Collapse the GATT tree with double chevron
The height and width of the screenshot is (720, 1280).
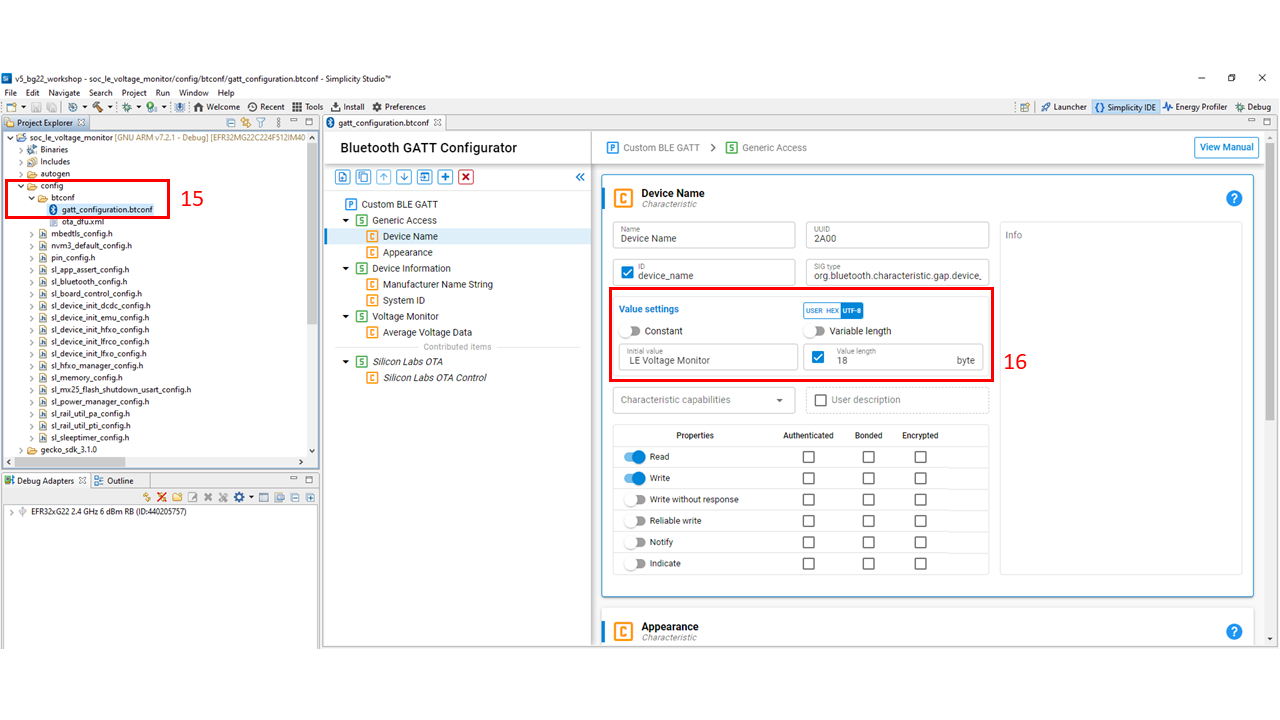tap(580, 177)
